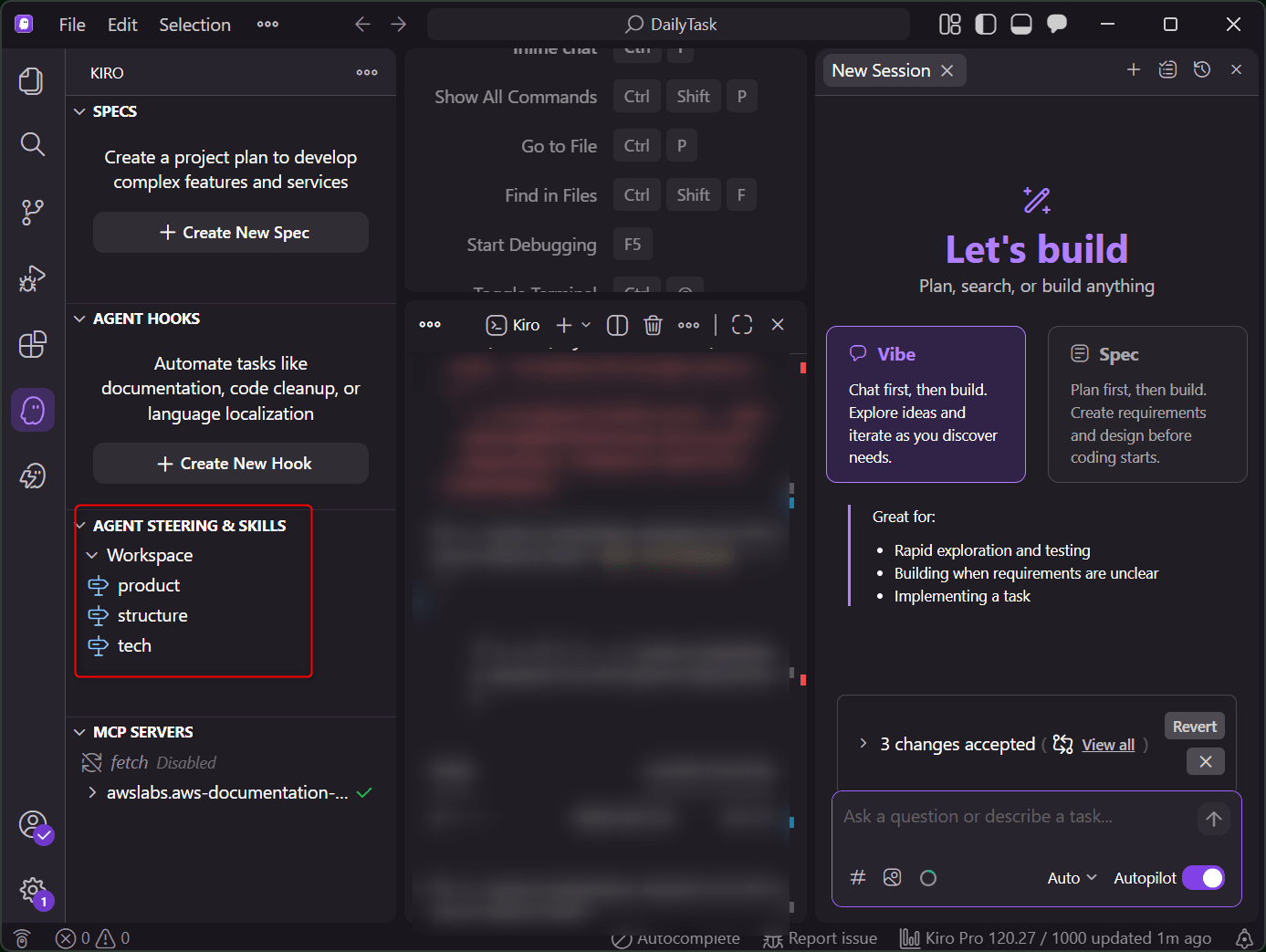Revert the accepted changes
The width and height of the screenshot is (1266, 952).
pyautogui.click(x=1194, y=727)
